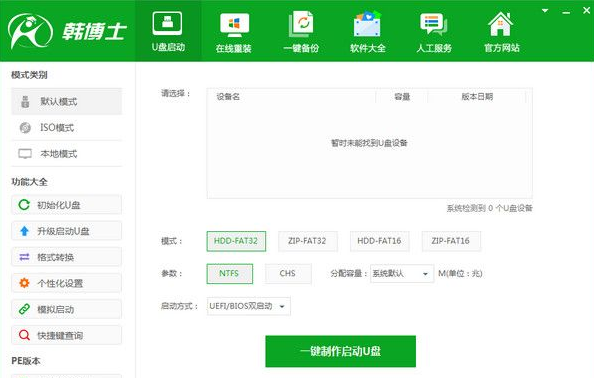The height and width of the screenshot is (378, 594).
Task: Click the PE版本 section heading
Action: point(26,361)
